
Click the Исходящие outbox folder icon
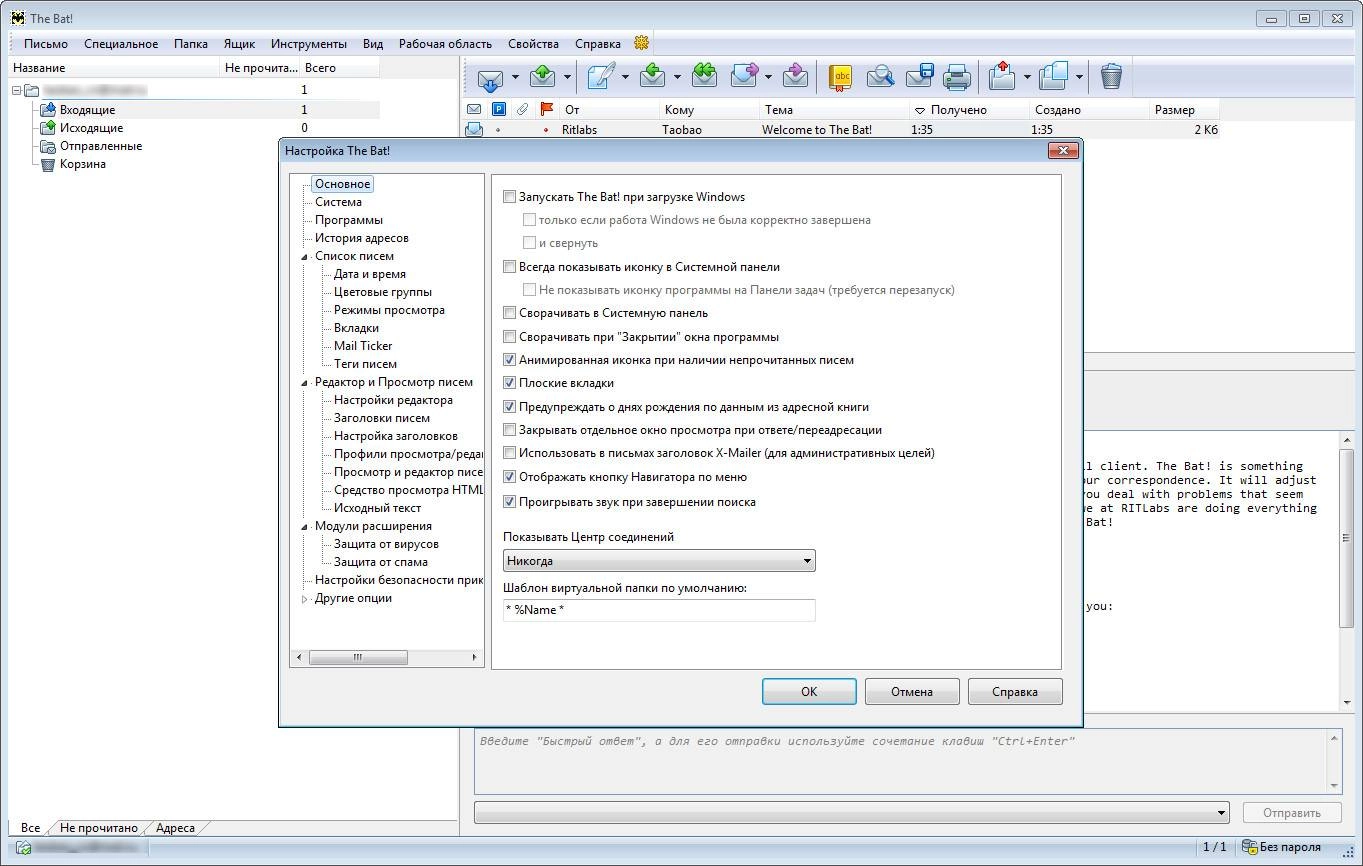click(x=47, y=127)
